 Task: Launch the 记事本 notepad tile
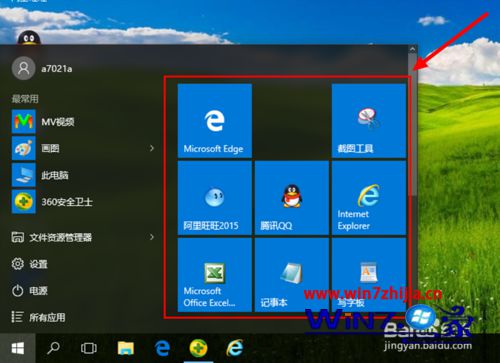click(x=292, y=275)
